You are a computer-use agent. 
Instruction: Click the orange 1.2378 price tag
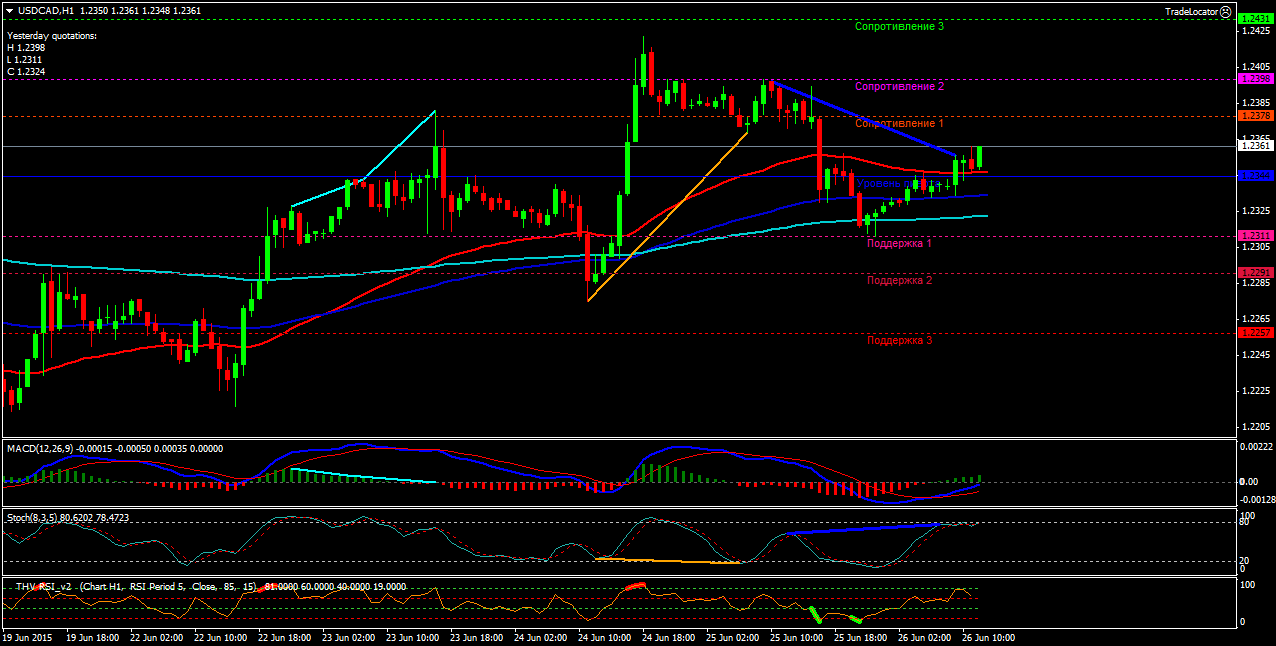(1255, 115)
